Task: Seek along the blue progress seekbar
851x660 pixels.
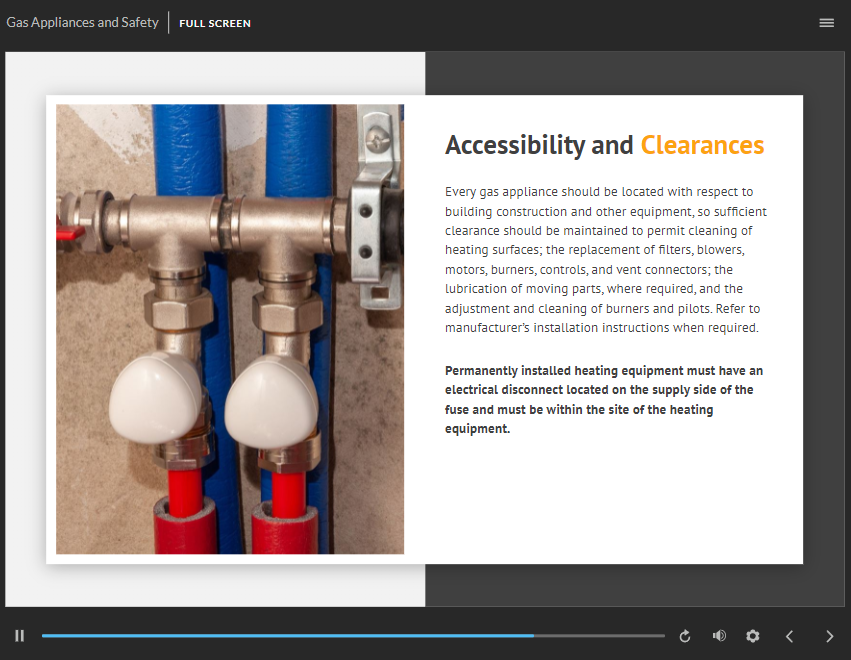Action: [353, 636]
